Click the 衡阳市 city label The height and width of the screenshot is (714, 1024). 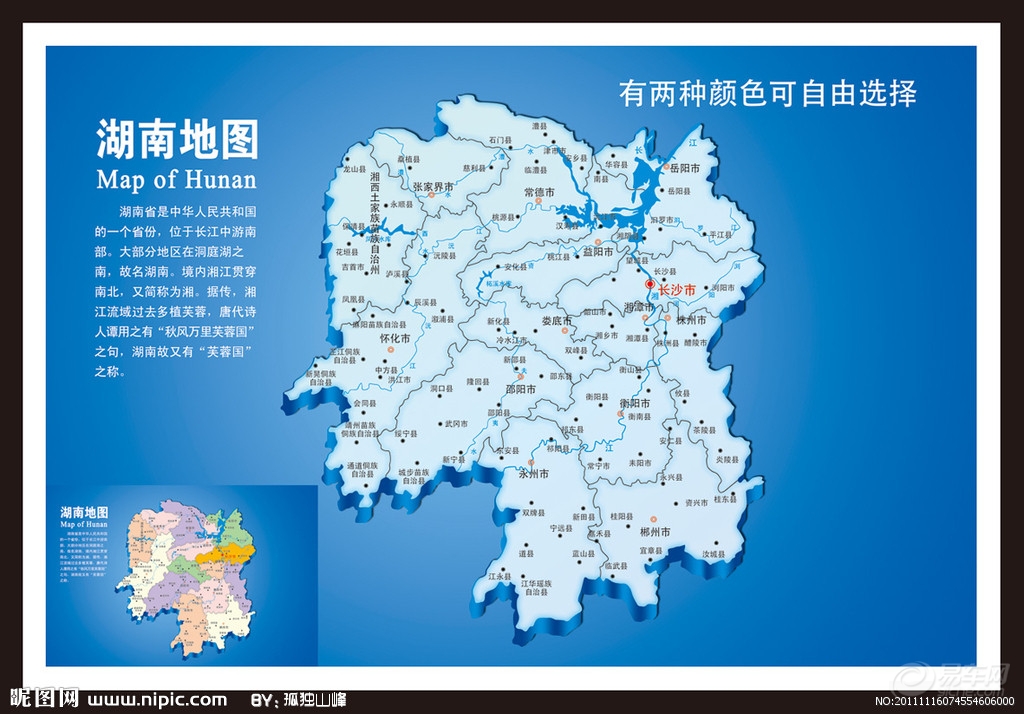click(635, 403)
